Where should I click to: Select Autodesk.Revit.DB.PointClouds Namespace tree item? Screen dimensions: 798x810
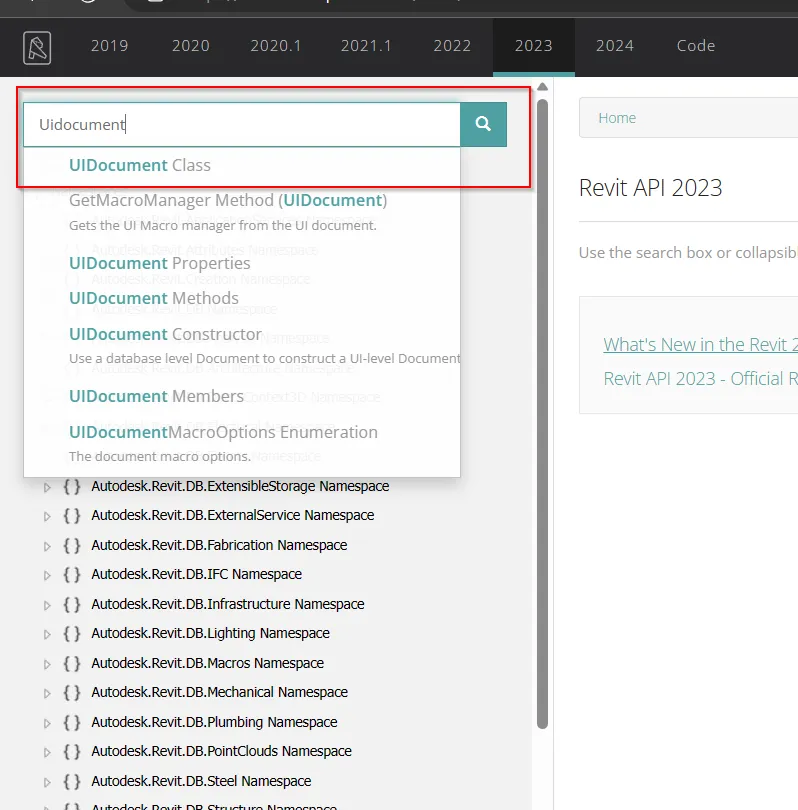(222, 751)
